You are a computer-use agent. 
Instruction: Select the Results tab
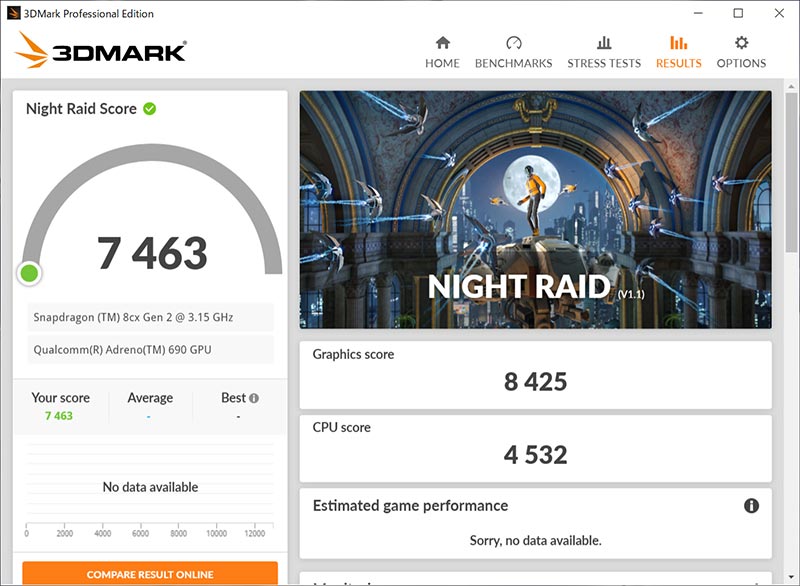click(678, 52)
